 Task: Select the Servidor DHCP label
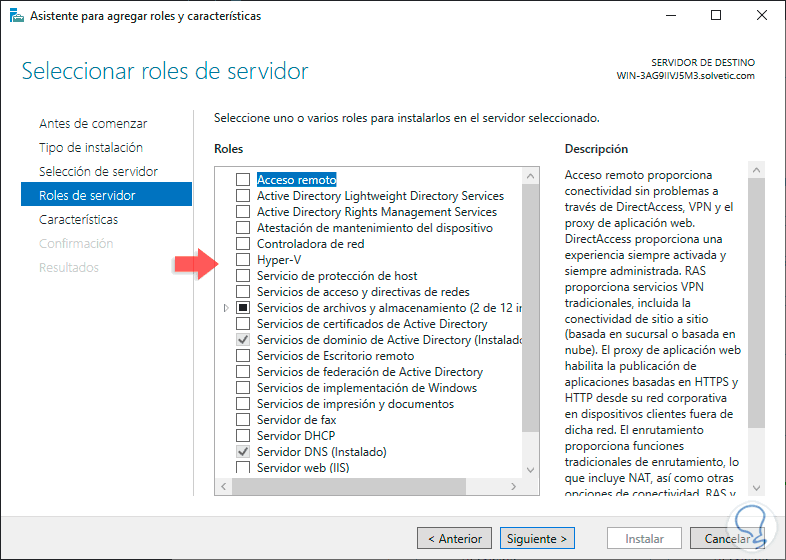(296, 436)
